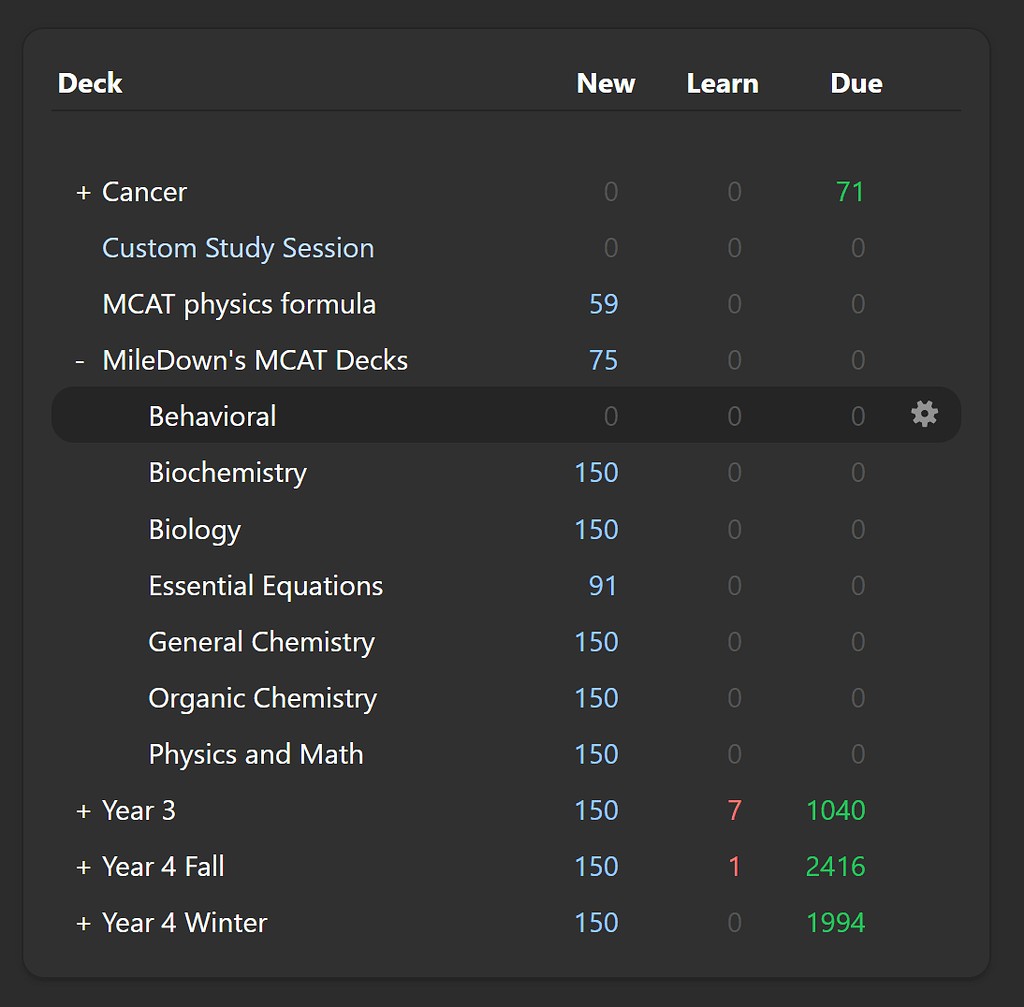
Task: Click the Behavioral subdeck name
Action: [x=212, y=416]
